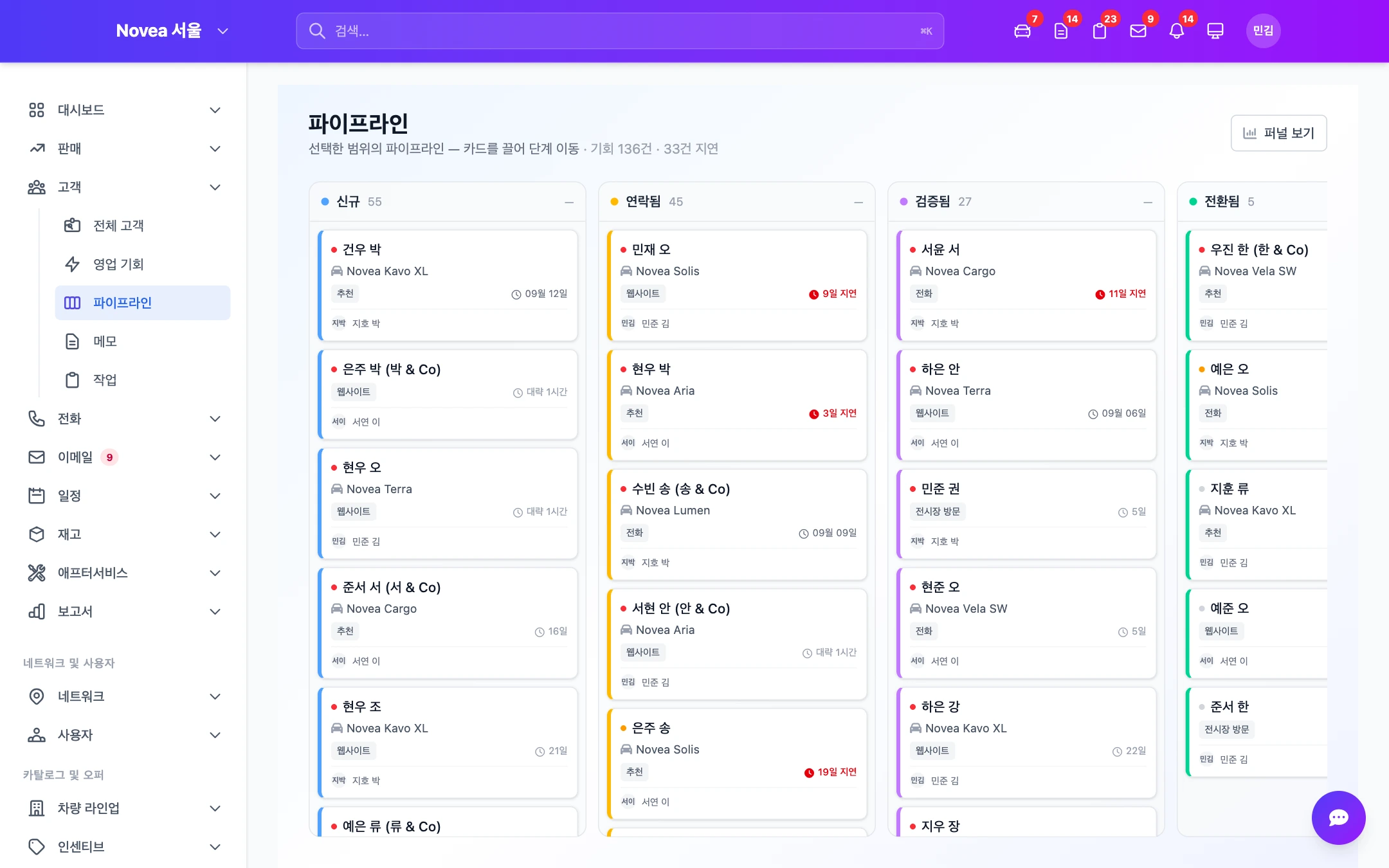
Task: Open the documents icon with badge 14
Action: (x=1061, y=31)
